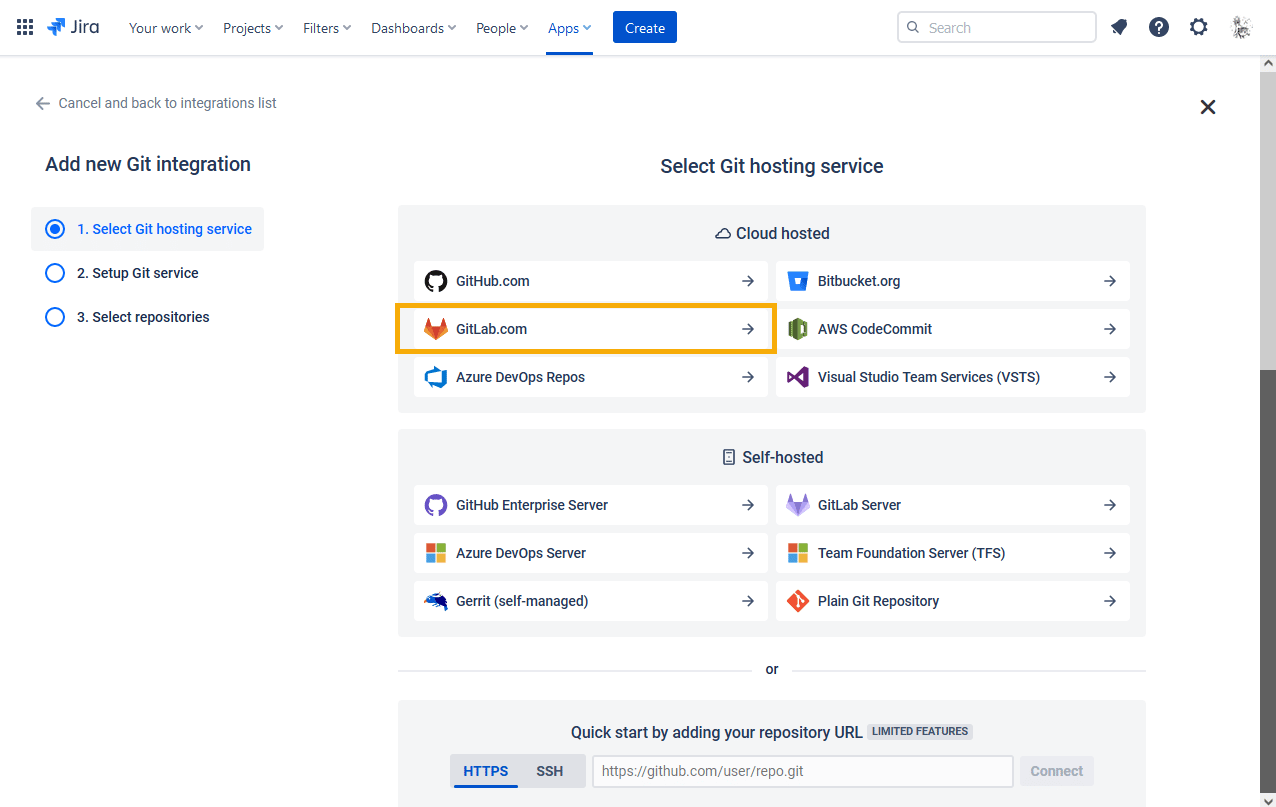Click the repository URL input field
This screenshot has height=807, width=1276.
pos(803,771)
